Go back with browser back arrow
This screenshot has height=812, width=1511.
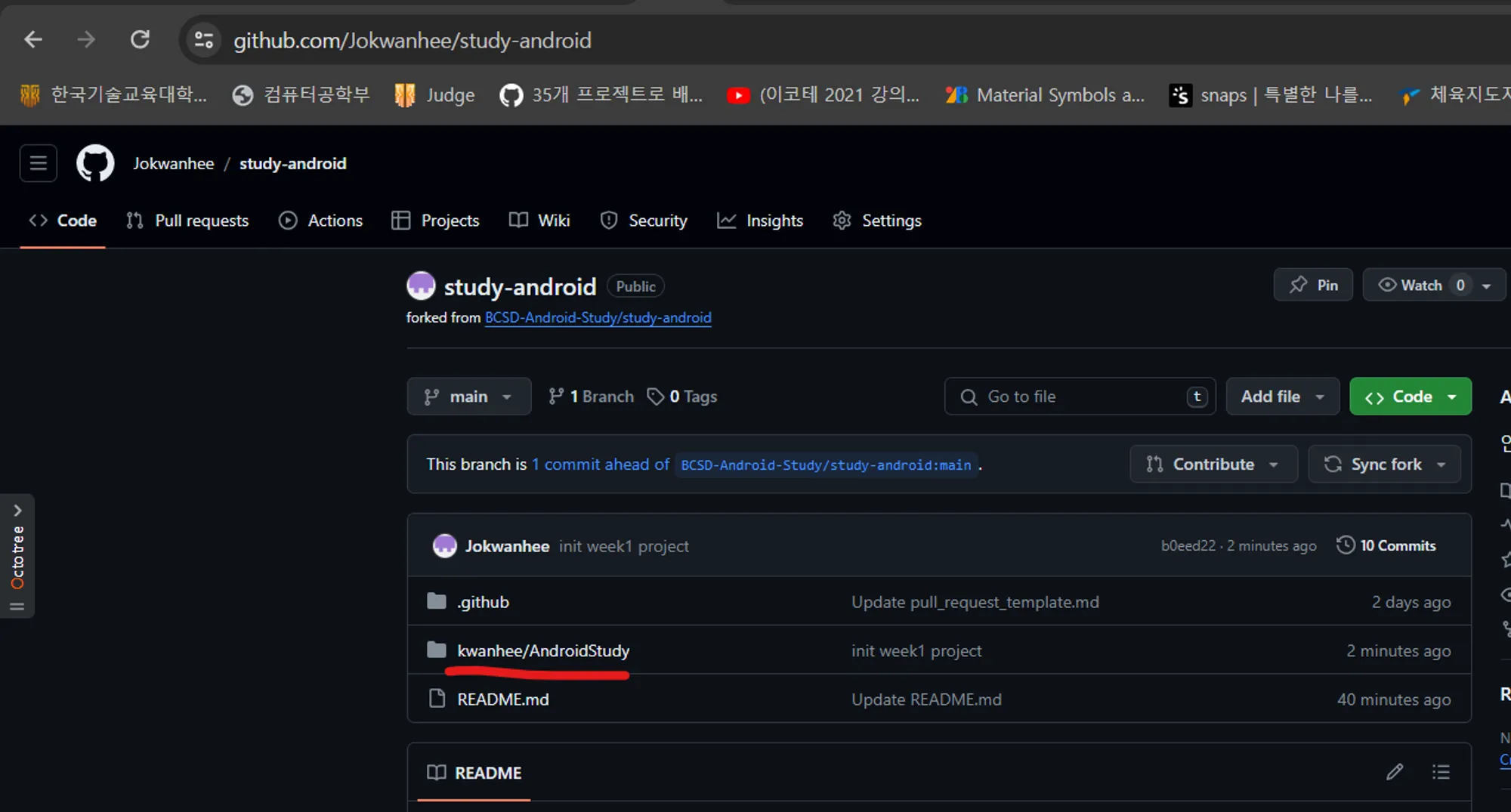click(x=33, y=40)
